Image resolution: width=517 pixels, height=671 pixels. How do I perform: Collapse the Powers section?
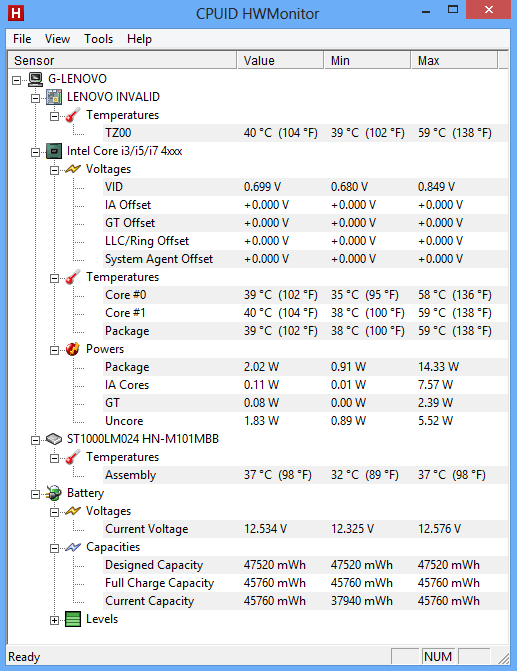click(54, 350)
